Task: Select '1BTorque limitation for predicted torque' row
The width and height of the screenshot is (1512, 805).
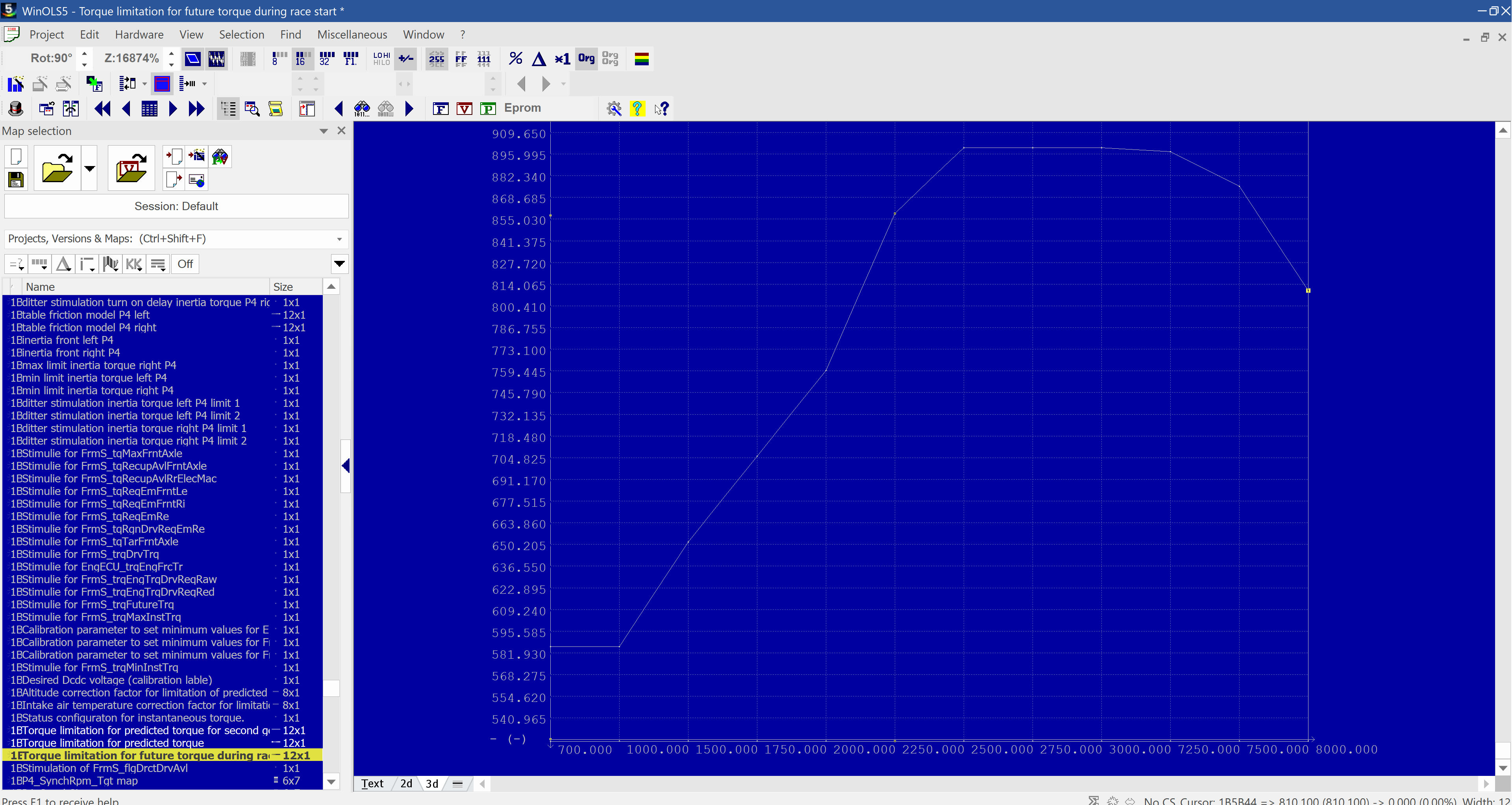Action: coord(163,743)
